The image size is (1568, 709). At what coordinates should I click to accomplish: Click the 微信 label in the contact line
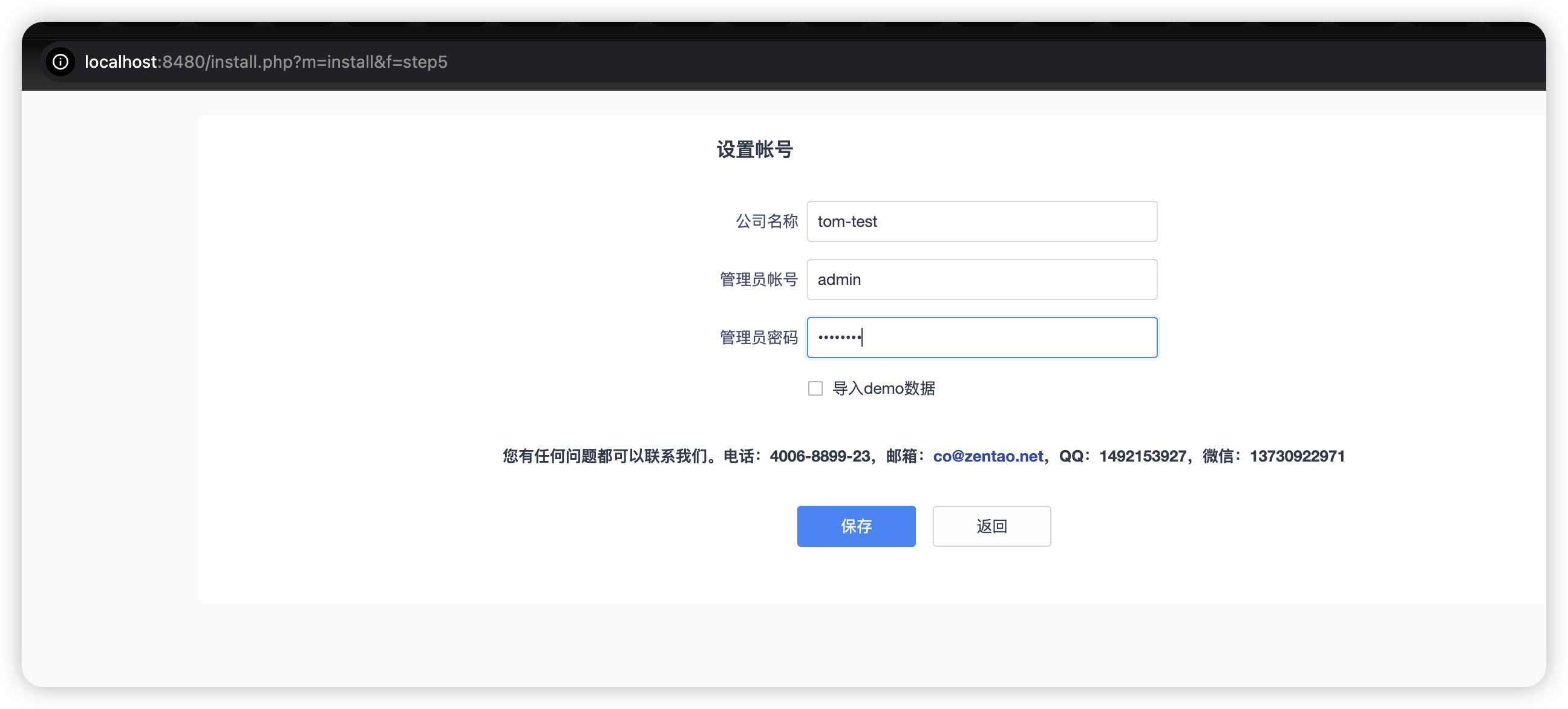[x=1218, y=456]
